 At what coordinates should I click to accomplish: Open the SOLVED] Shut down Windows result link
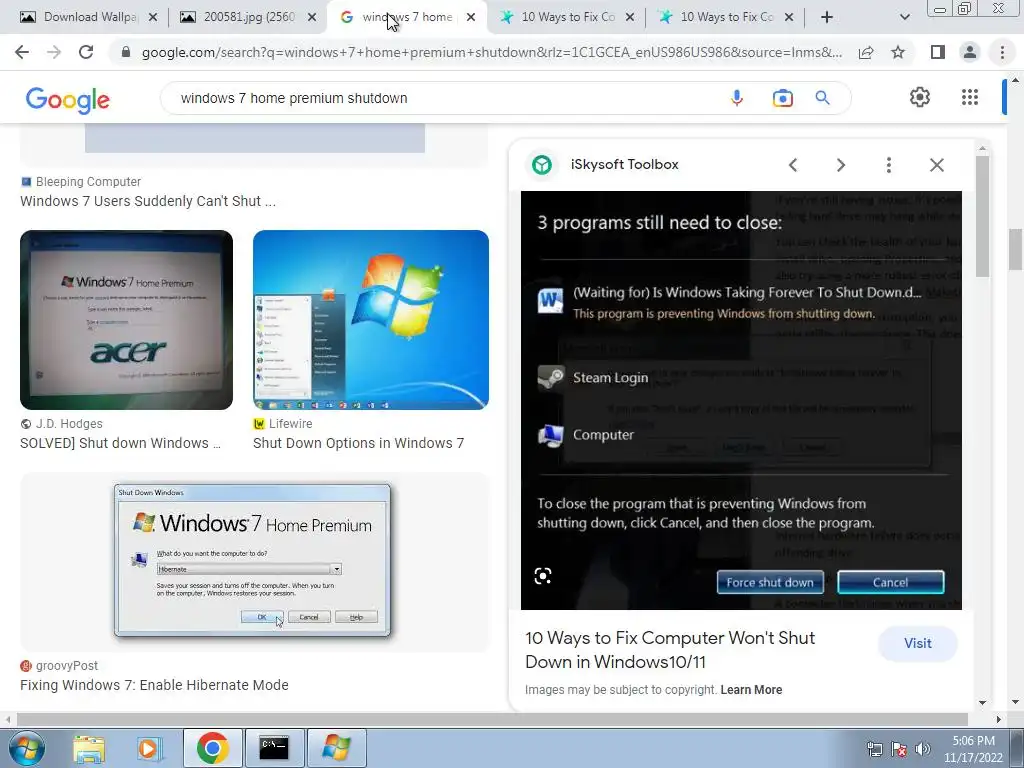[120, 443]
